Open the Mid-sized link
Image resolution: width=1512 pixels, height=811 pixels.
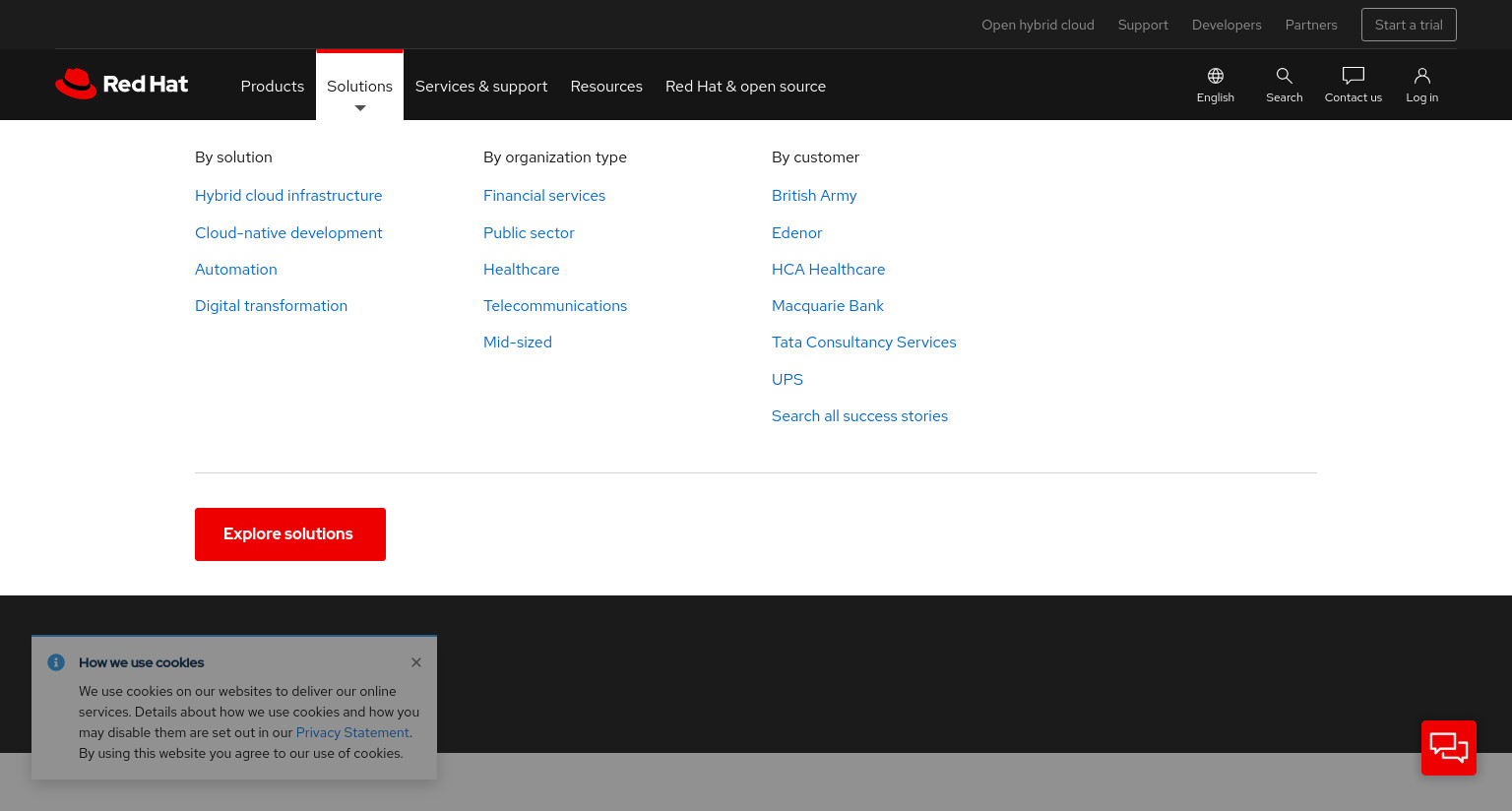pos(518,343)
